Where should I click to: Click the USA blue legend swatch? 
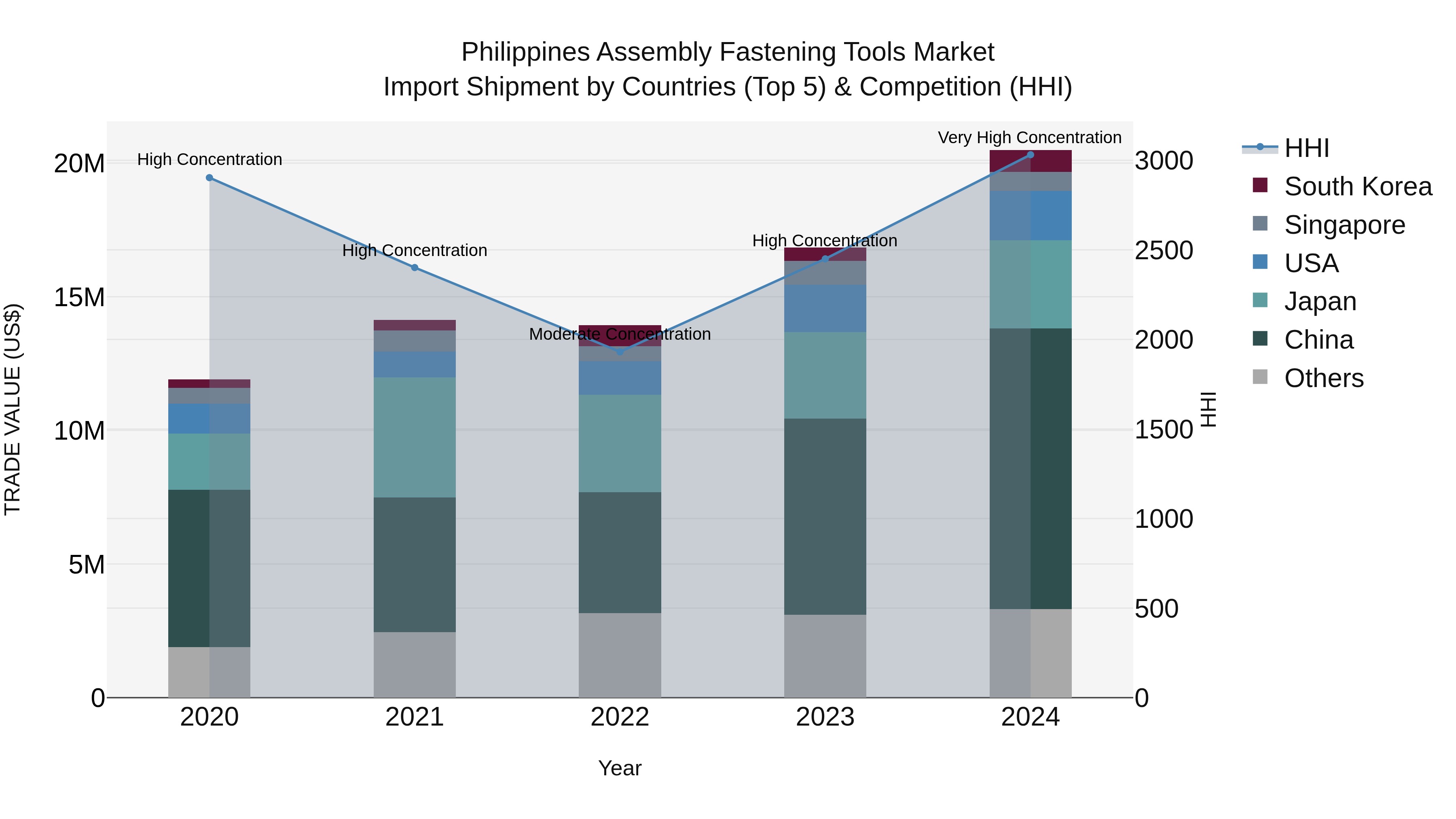tap(1260, 262)
